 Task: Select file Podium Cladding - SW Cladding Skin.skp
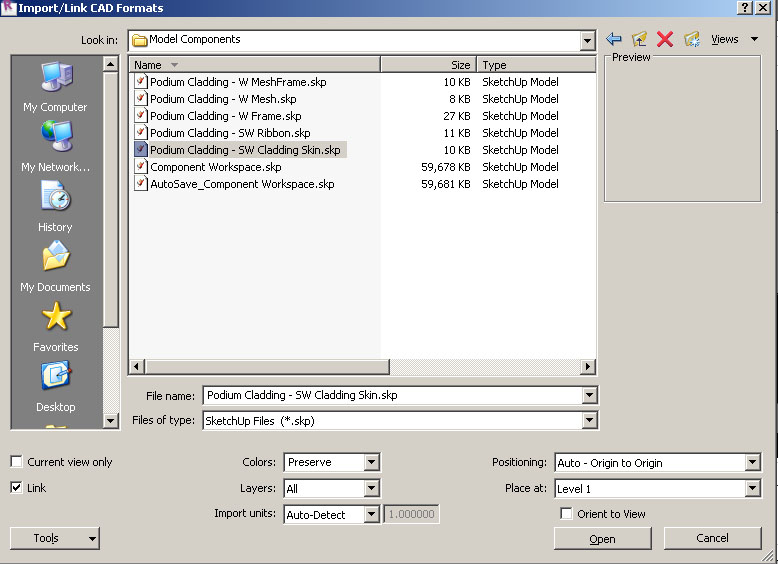point(245,149)
